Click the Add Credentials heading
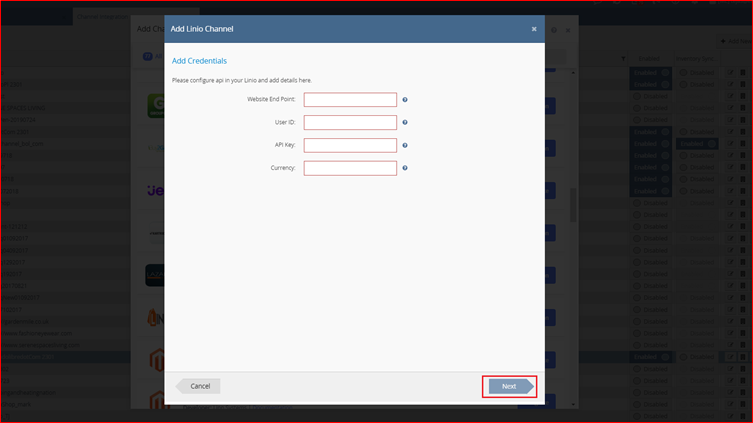The height and width of the screenshot is (423, 753). (199, 61)
